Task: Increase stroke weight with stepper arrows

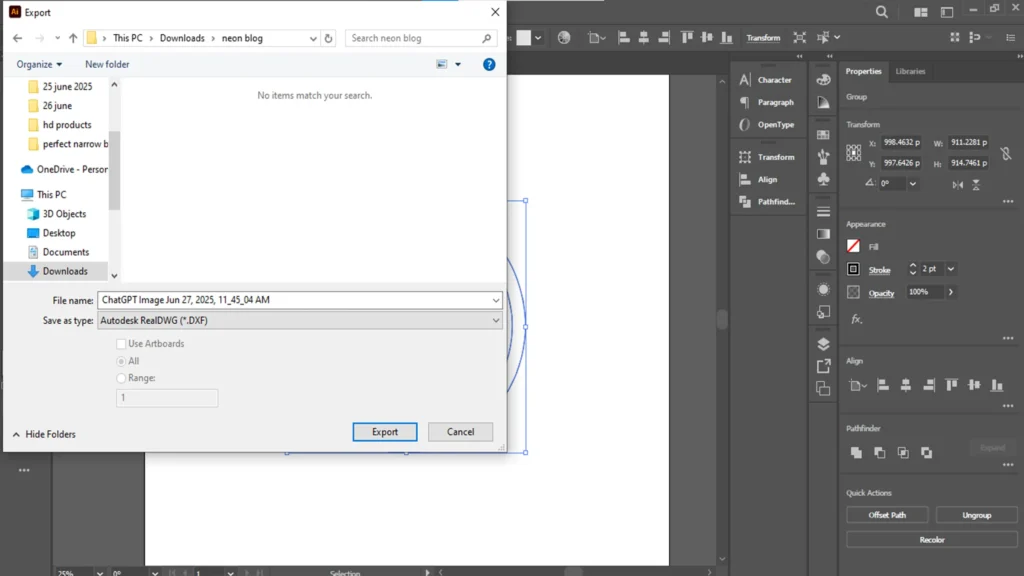Action: tap(913, 266)
